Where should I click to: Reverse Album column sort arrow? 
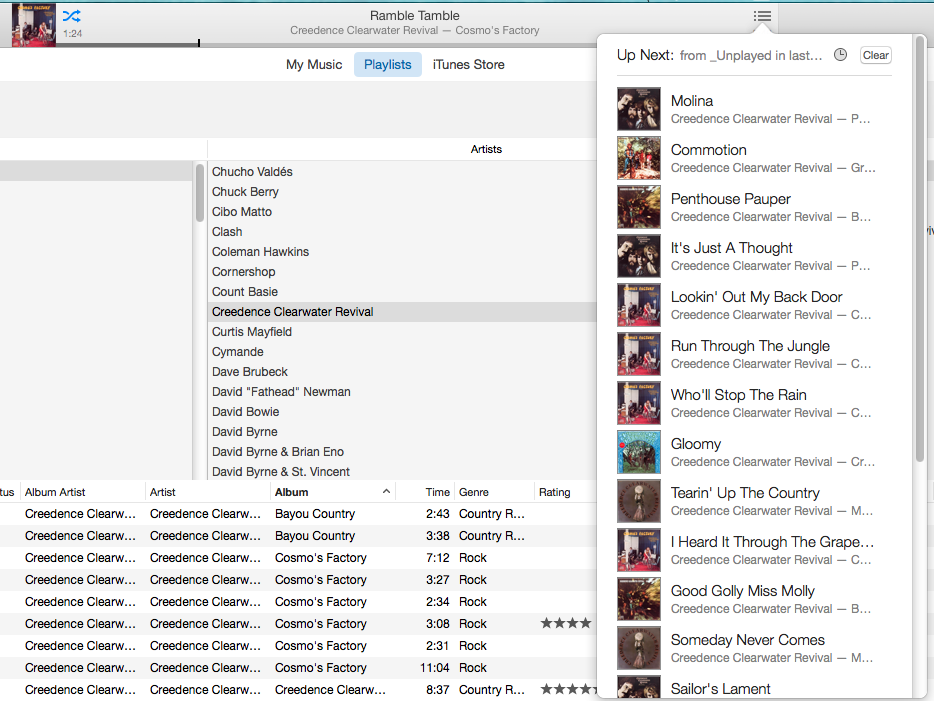click(386, 491)
